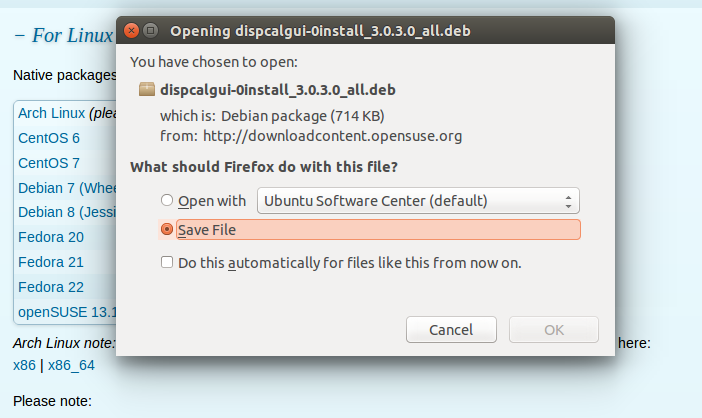Image resolution: width=702 pixels, height=418 pixels.
Task: Cancel the file download dialog
Action: [451, 330]
